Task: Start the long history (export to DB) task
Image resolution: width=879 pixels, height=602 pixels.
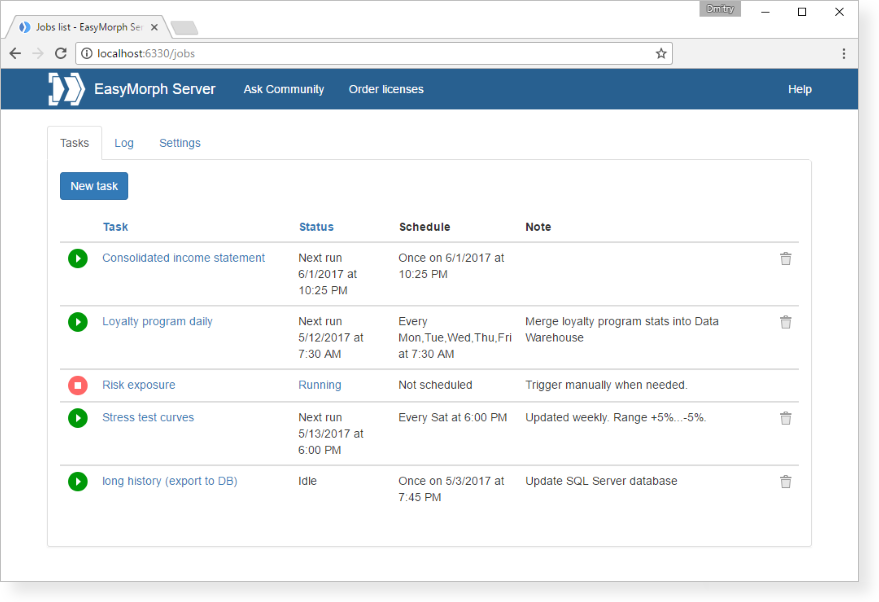Action: (x=78, y=481)
